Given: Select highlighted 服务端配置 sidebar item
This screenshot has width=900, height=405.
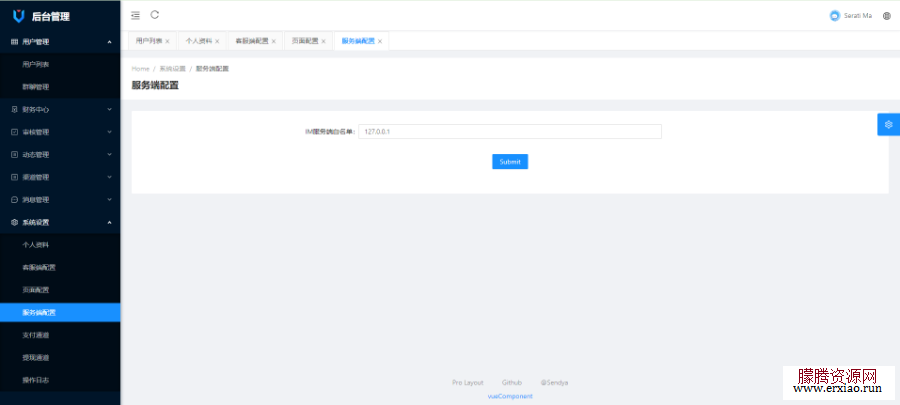Looking at the screenshot, I should point(60,313).
